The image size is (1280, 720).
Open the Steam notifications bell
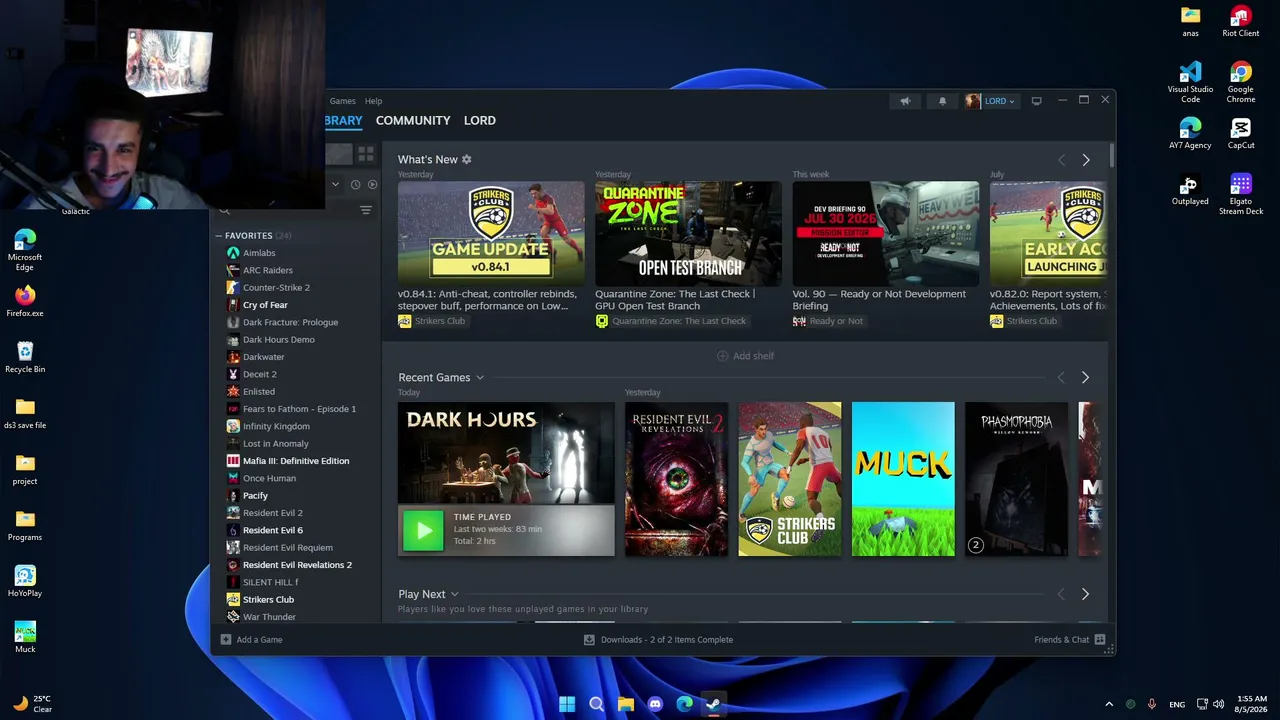[x=942, y=101]
